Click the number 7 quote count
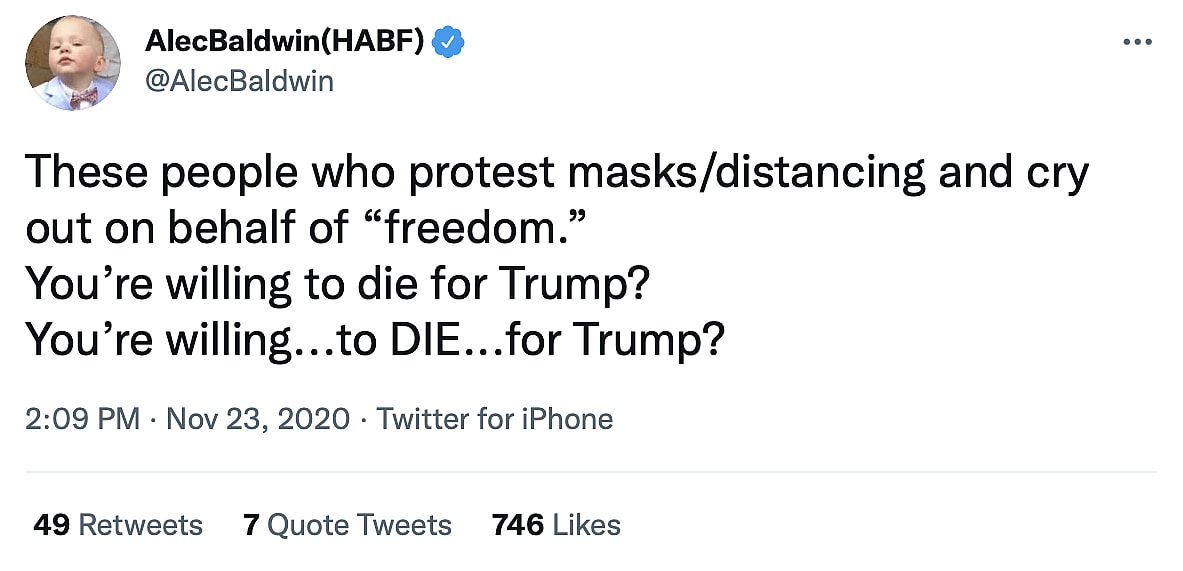This screenshot has width=1183, height=571. [251, 525]
